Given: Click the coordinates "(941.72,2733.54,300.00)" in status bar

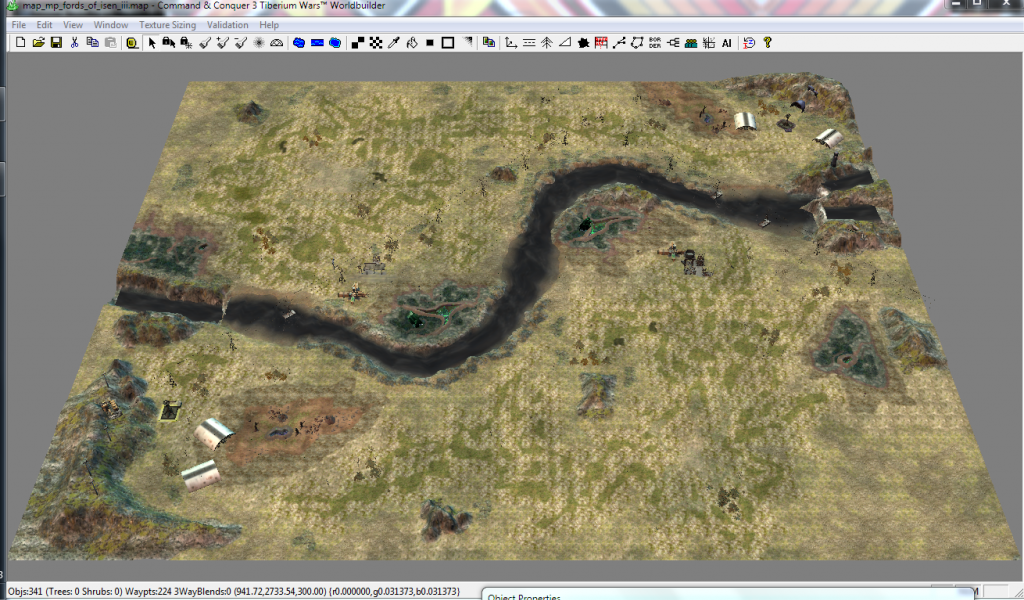Looking at the screenshot, I should tap(280, 592).
